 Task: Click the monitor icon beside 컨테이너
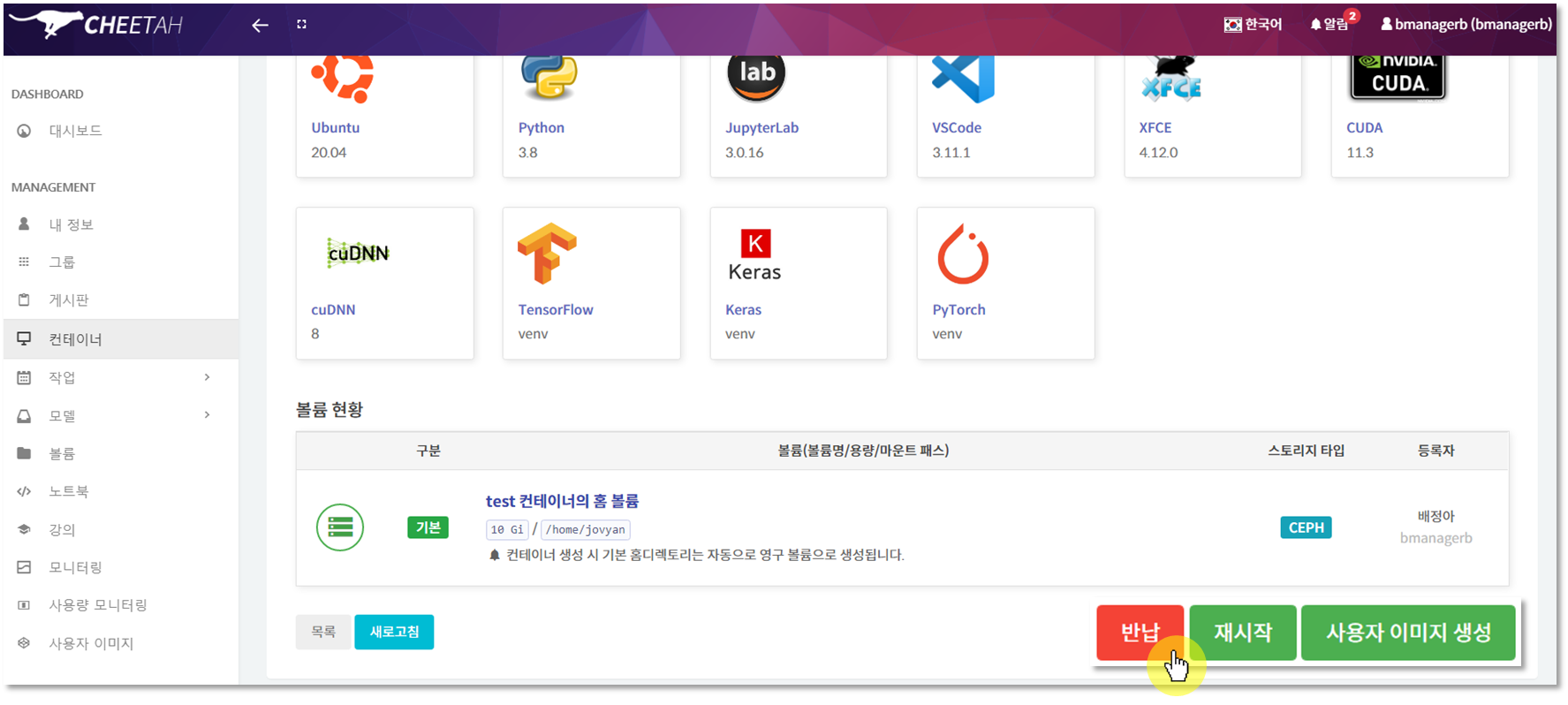(24, 338)
